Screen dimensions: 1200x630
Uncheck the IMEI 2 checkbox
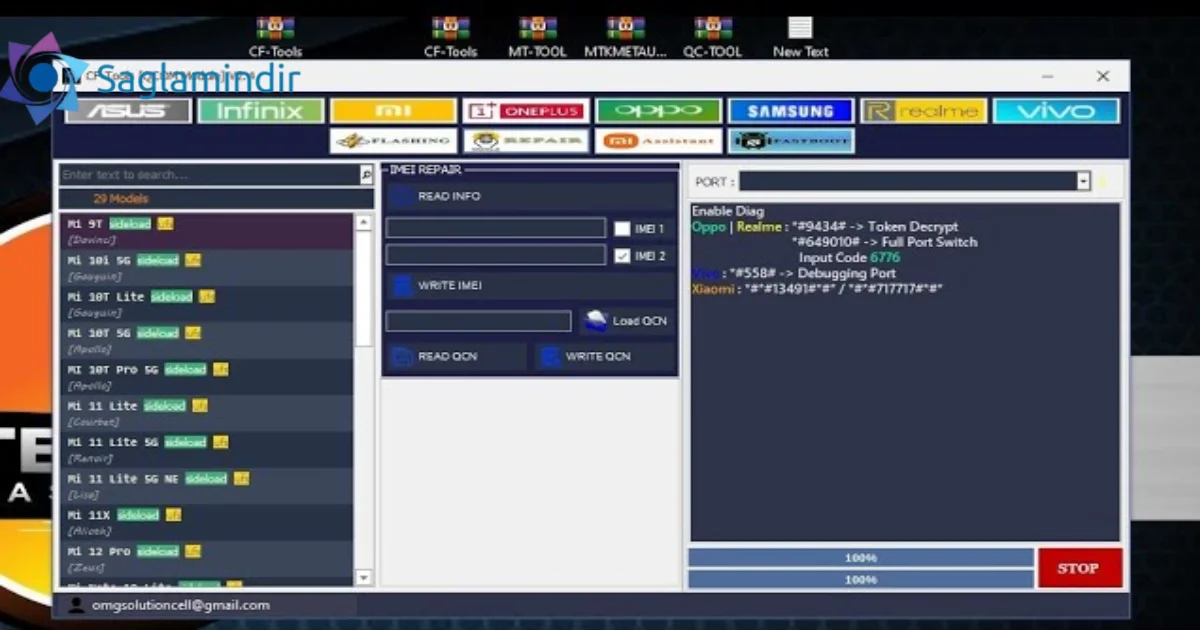pos(622,256)
